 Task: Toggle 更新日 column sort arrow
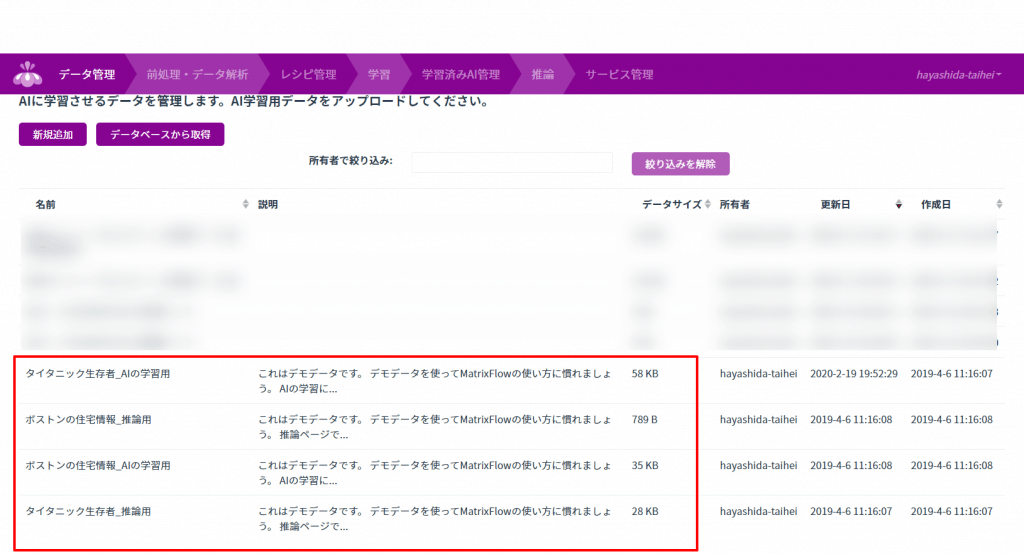pos(898,204)
